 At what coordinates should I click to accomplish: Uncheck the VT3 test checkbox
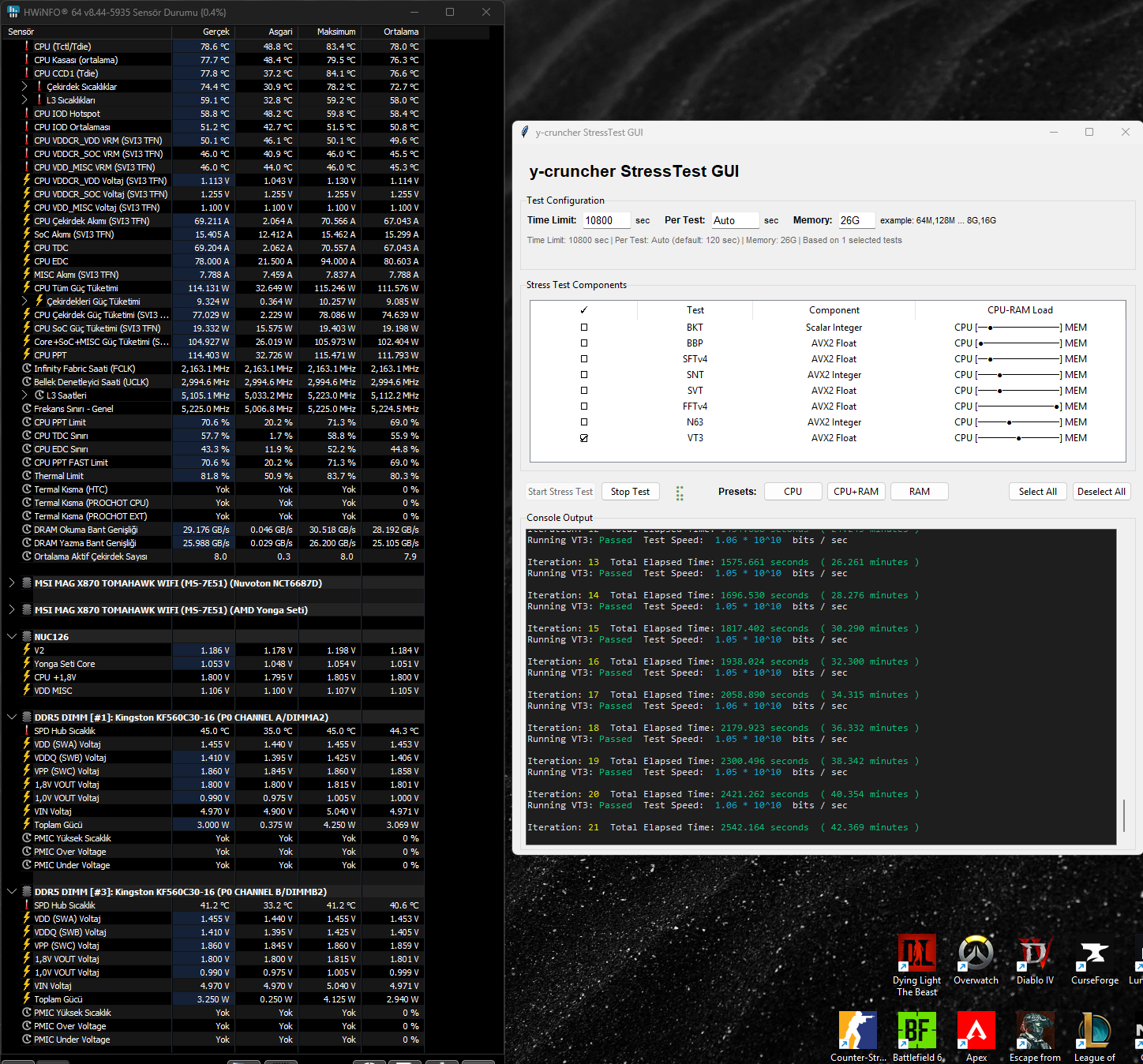coord(584,438)
